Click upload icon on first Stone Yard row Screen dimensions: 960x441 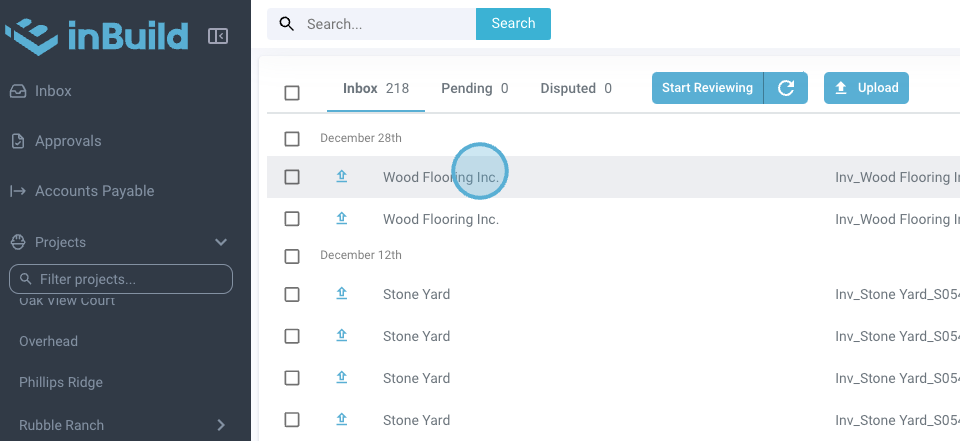(341, 294)
